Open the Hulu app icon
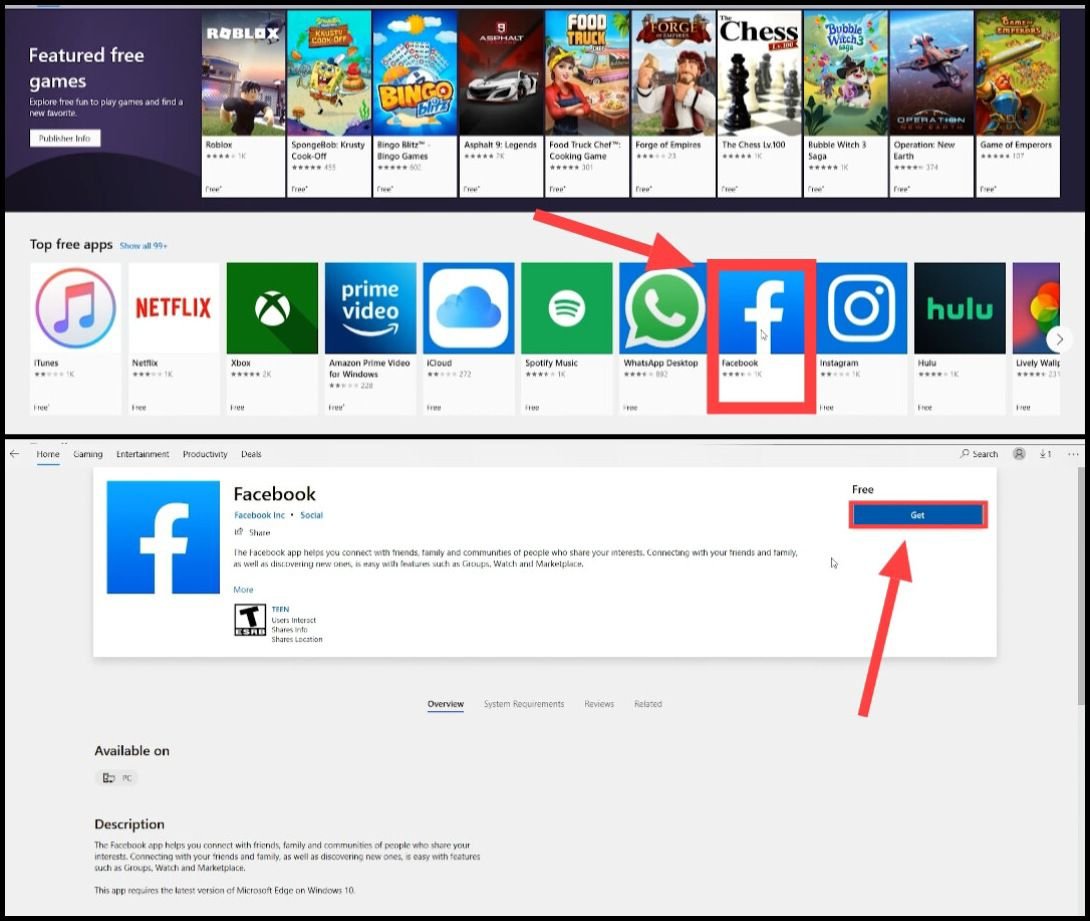 tap(960, 308)
